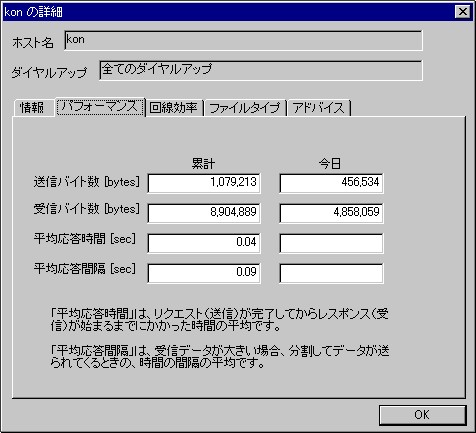Click the OK button

422,415
